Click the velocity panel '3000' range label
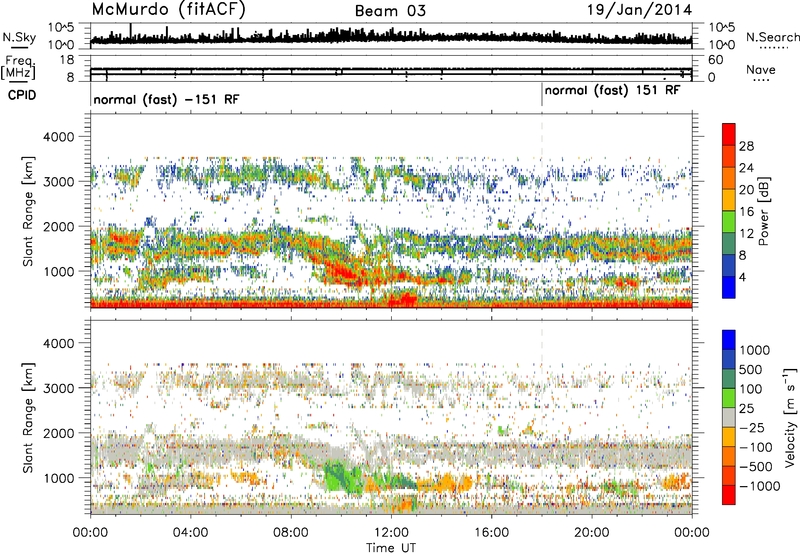 tap(59, 388)
